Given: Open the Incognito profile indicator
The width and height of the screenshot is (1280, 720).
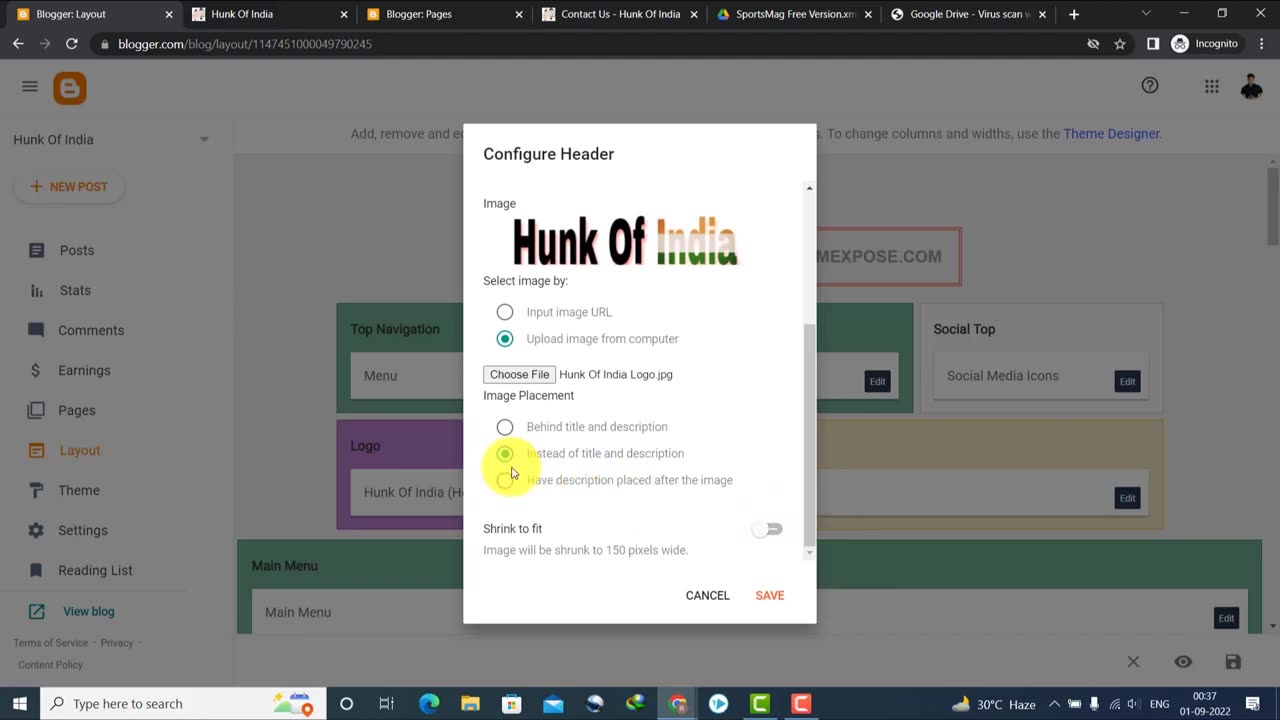Looking at the screenshot, I should tap(1205, 44).
